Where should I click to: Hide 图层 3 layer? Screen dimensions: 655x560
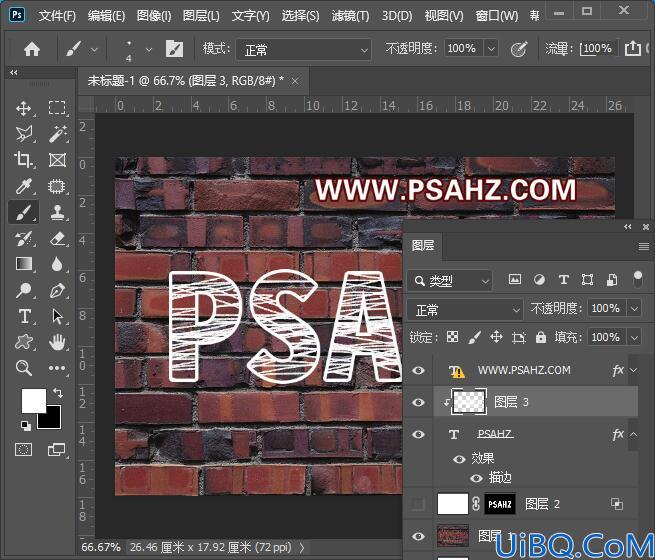pyautogui.click(x=418, y=402)
